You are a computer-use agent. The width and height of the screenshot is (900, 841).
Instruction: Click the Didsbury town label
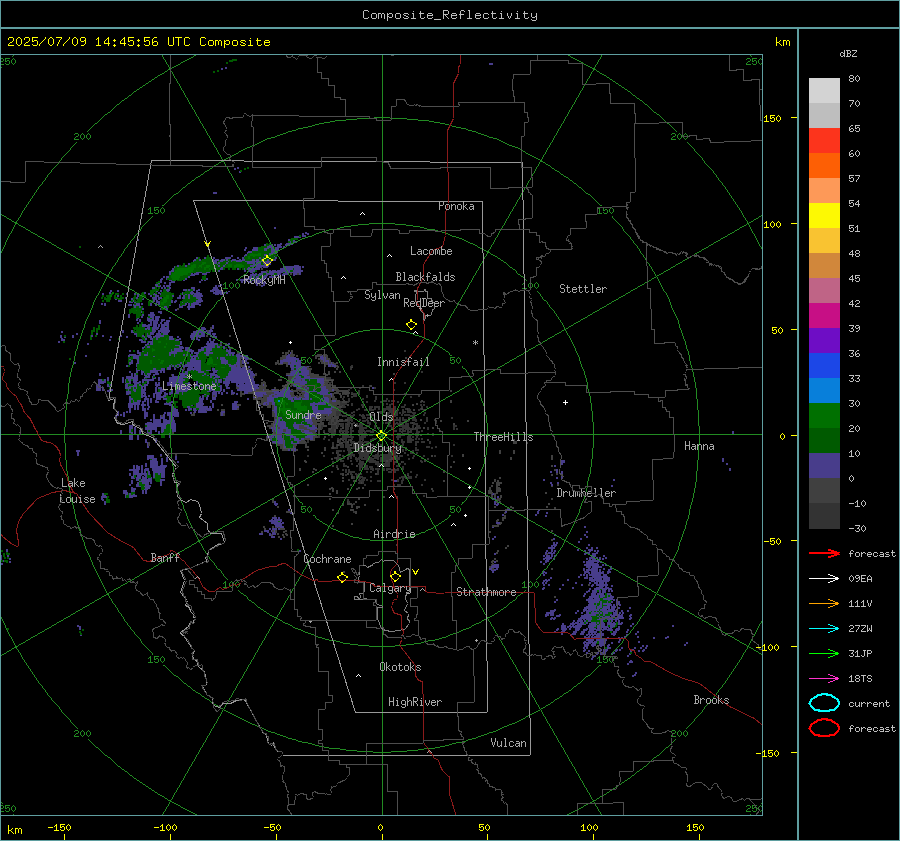[x=378, y=448]
